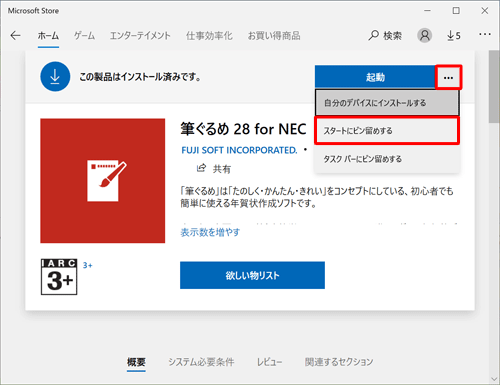Click 欲しい物リスト wishlist button

252,275
